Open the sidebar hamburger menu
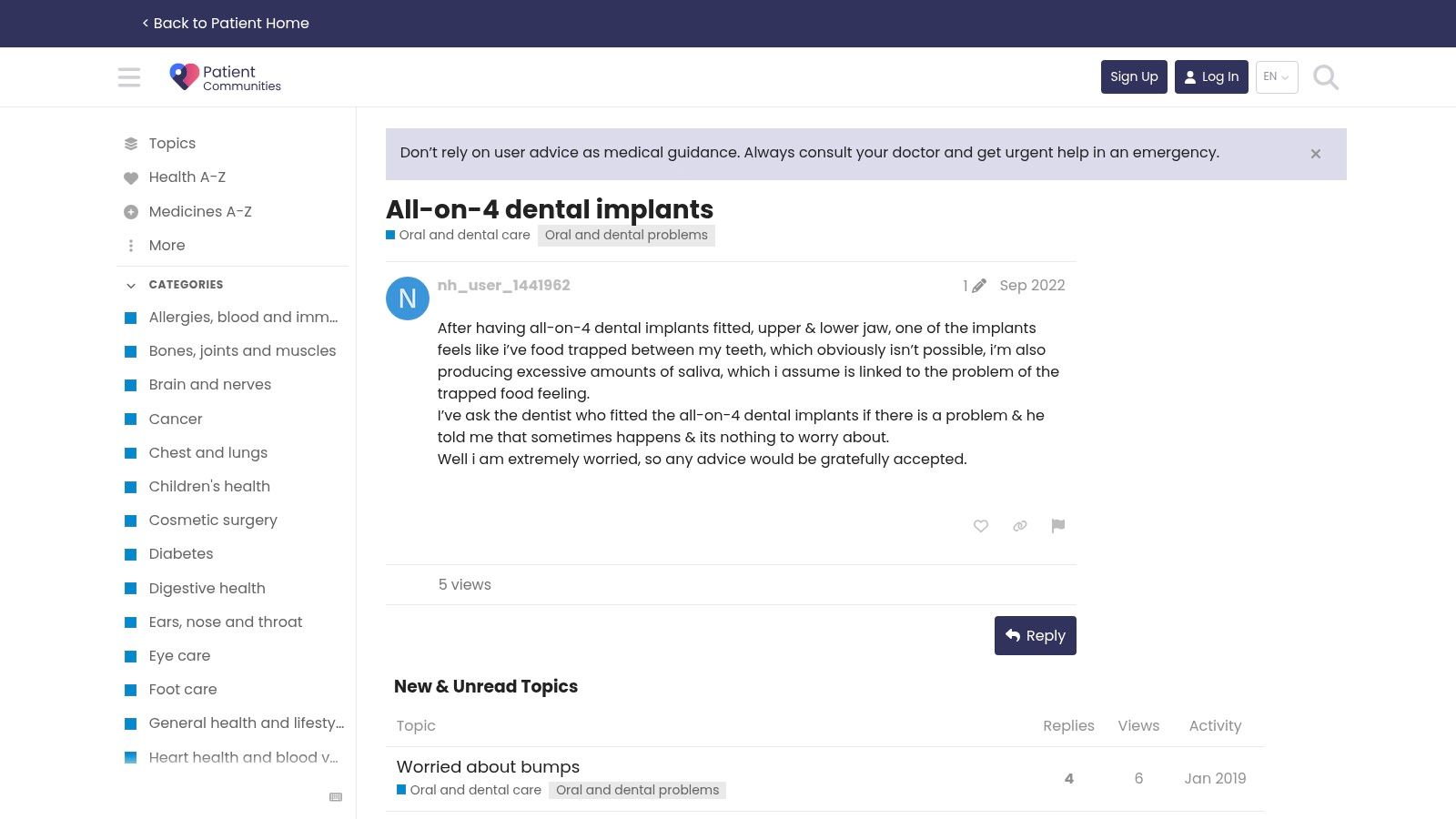Screen dimensions: 1456x819 tap(129, 77)
